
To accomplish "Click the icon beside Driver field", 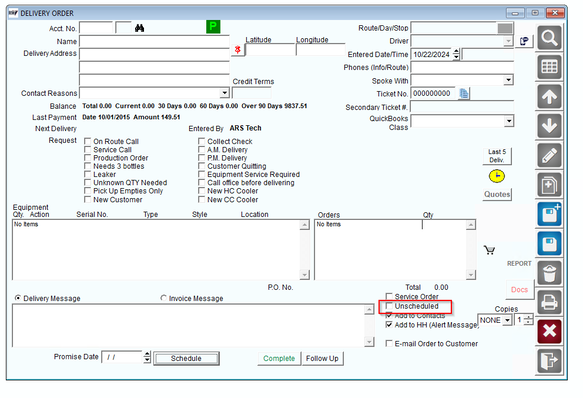I will pyautogui.click(x=524, y=41).
